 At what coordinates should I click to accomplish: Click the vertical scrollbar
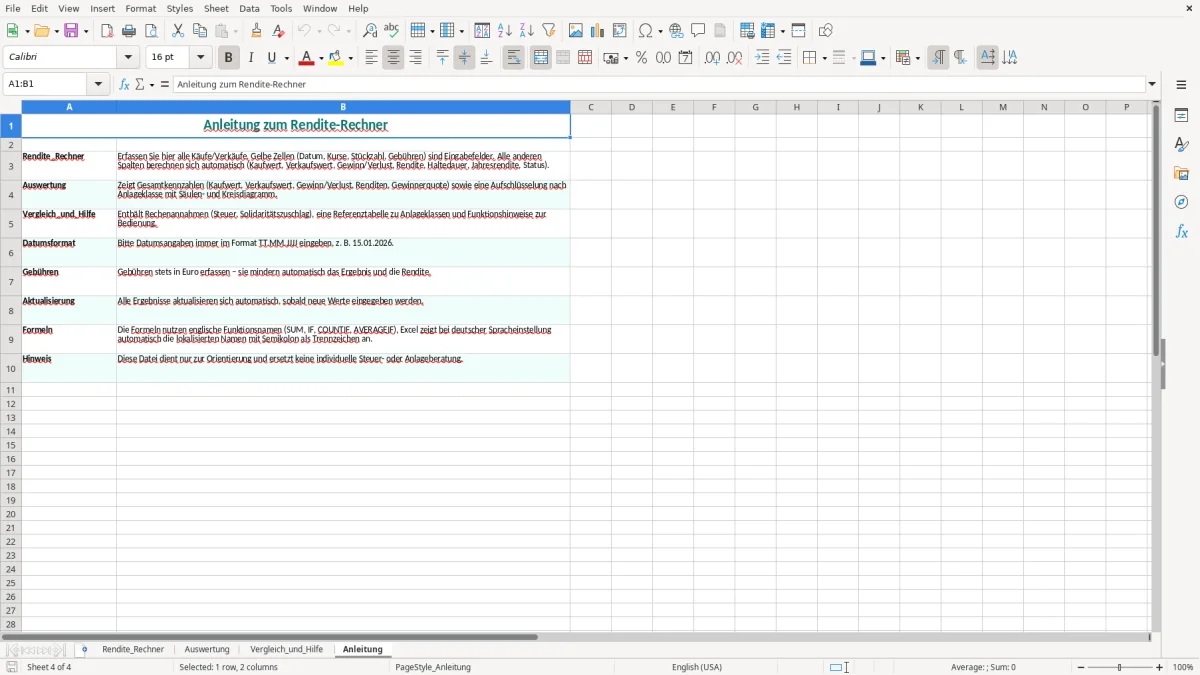coord(1156,365)
